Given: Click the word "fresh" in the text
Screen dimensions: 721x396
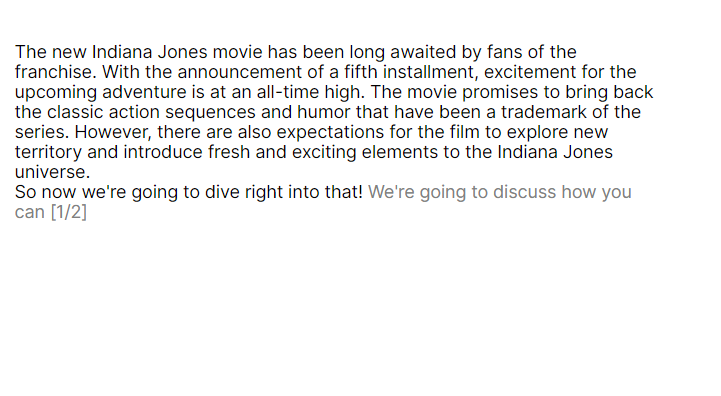Looking at the screenshot, I should click(x=229, y=152).
